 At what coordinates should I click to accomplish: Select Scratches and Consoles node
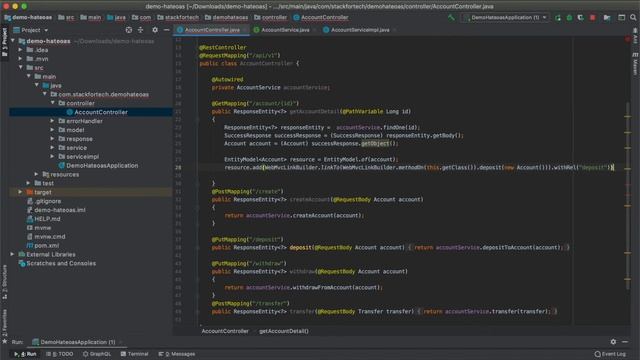click(57, 263)
